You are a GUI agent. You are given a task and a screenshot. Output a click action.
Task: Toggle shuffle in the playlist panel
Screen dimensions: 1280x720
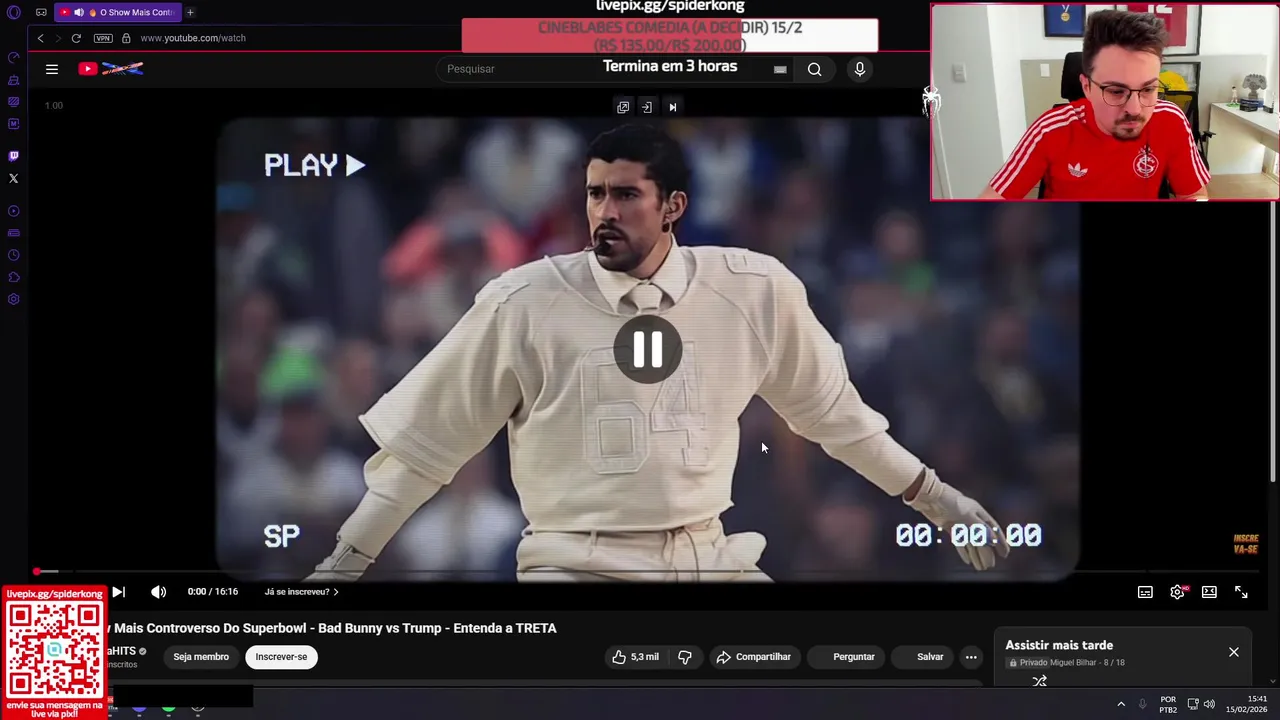[1040, 681]
